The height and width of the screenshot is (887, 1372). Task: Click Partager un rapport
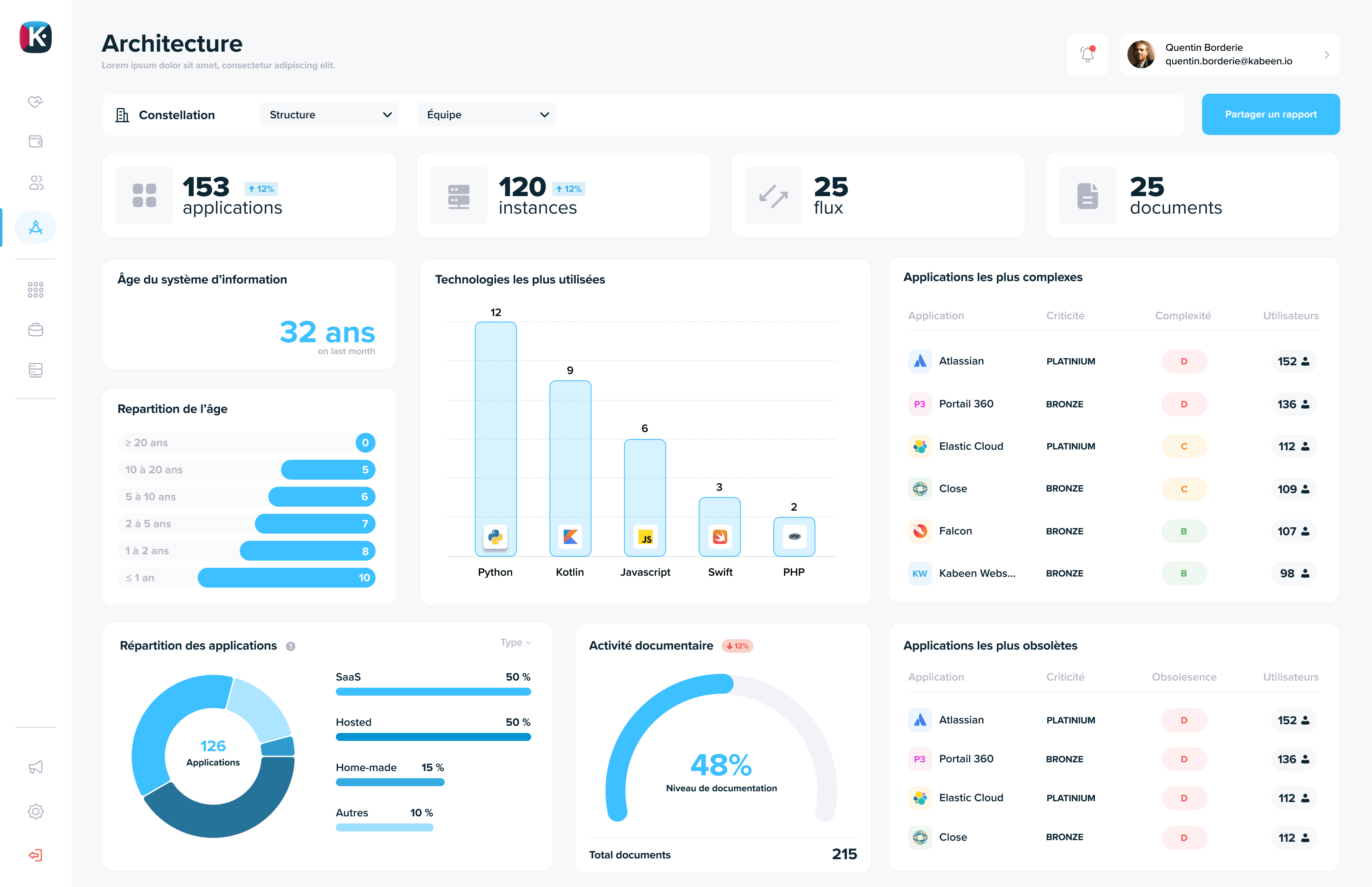[x=1270, y=114]
